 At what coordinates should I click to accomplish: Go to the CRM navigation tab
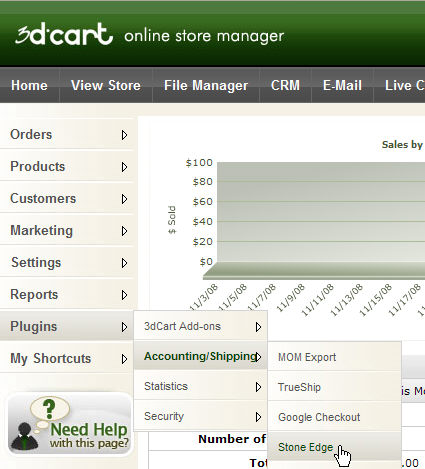(285, 85)
